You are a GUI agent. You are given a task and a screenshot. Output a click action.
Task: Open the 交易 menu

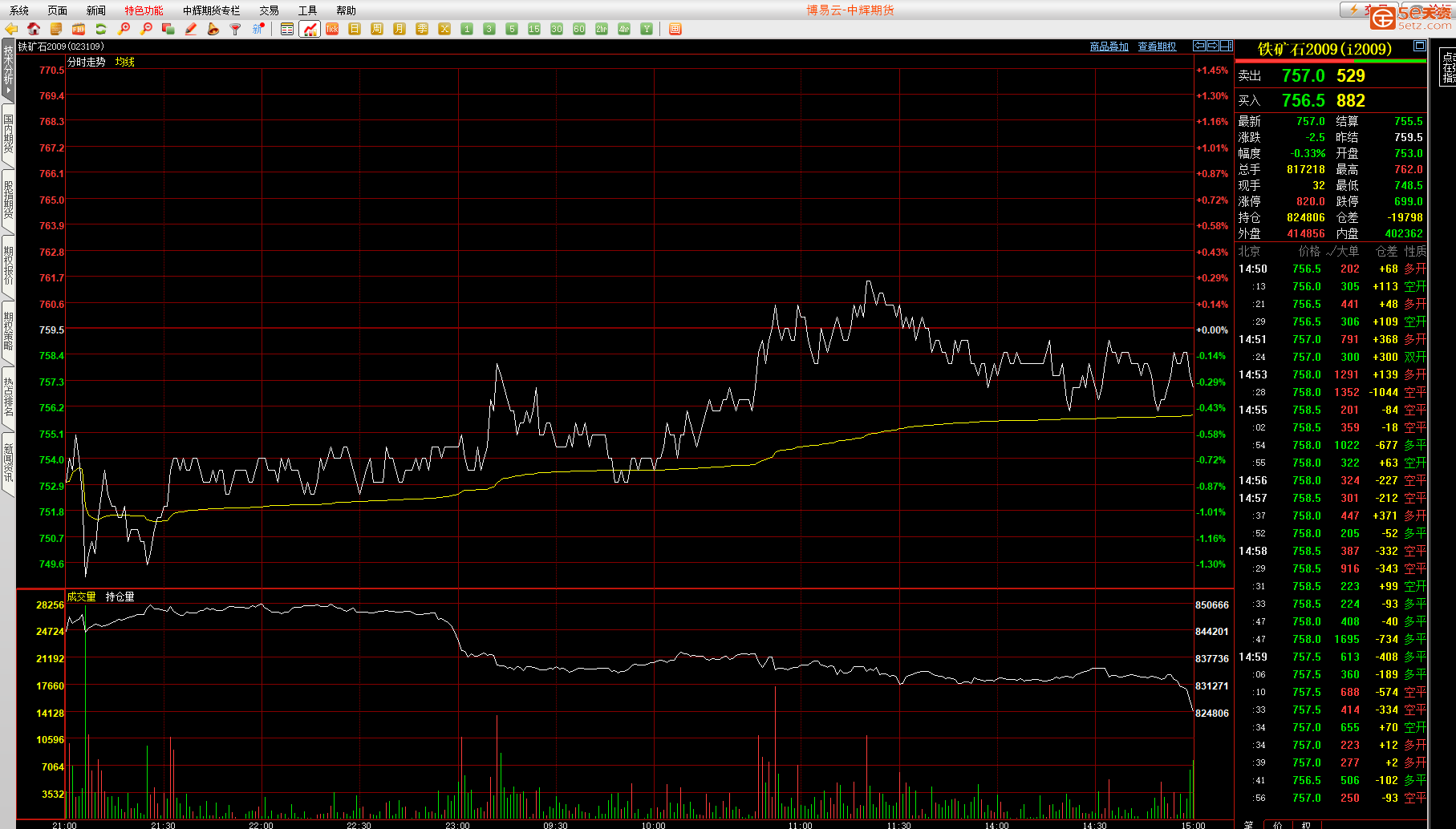[270, 10]
